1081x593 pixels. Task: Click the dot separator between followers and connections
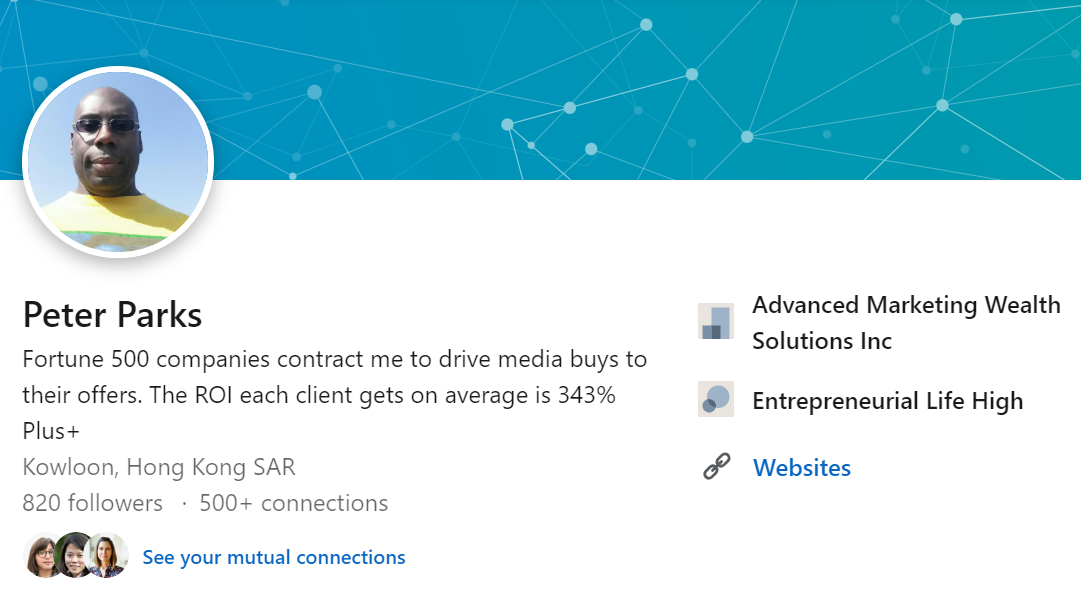pyautogui.click(x=184, y=504)
